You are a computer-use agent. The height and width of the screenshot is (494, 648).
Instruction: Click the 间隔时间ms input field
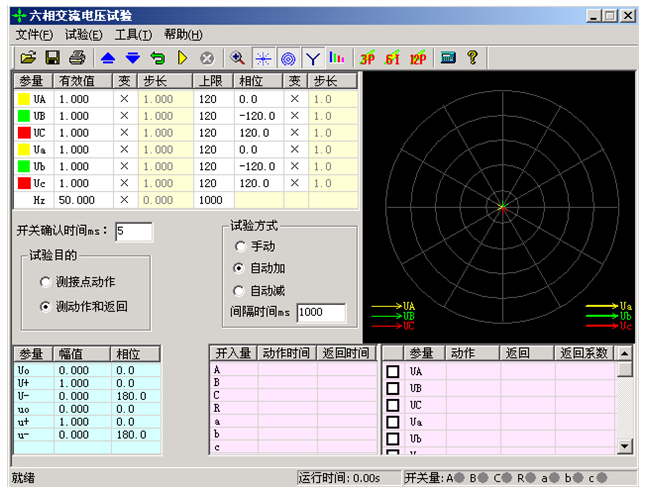(320, 312)
